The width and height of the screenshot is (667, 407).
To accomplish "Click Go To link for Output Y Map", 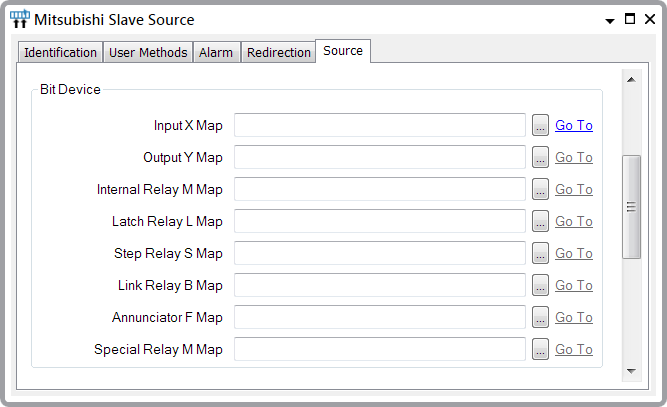I will point(574,157).
